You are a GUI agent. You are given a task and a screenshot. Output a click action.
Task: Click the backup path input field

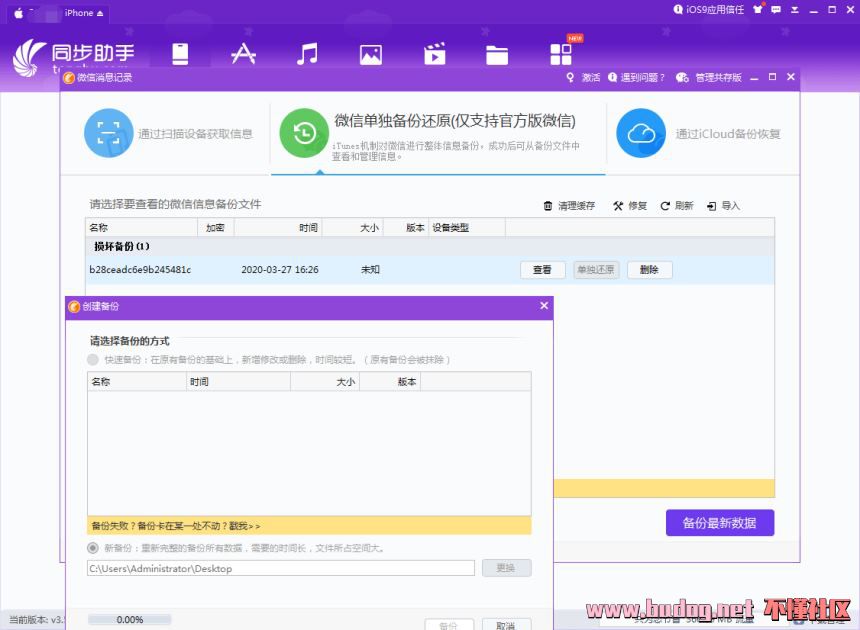(280, 568)
